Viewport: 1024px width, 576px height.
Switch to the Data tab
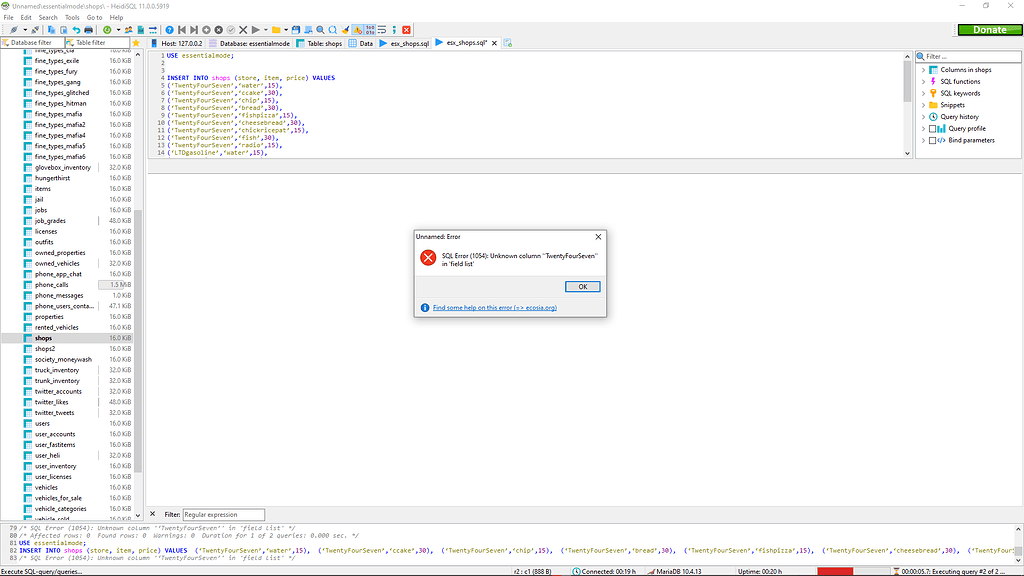360,43
